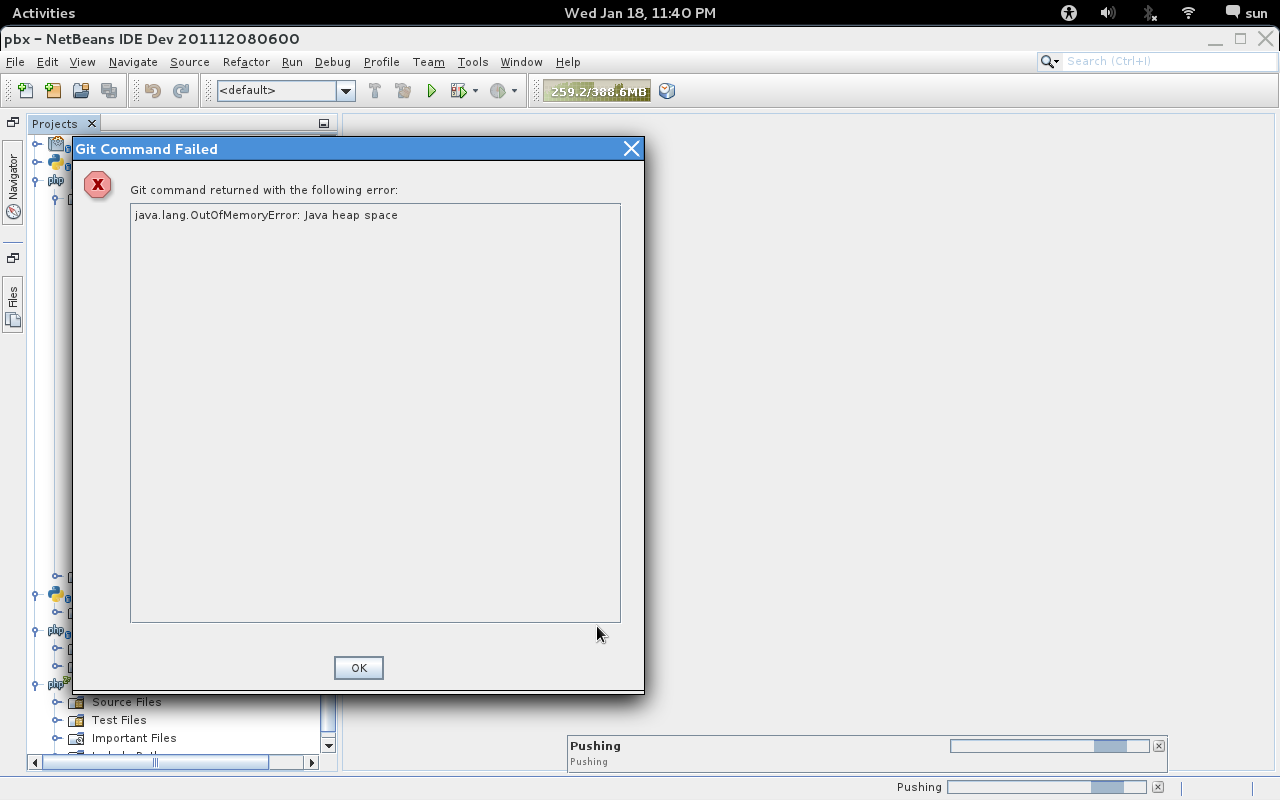Screen dimensions: 1280x800
Task: Click the New Project toolbar icon
Action: (53, 91)
